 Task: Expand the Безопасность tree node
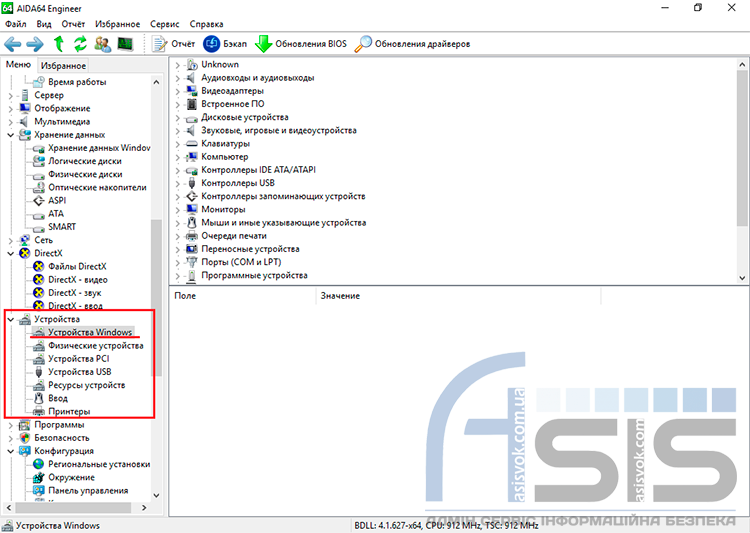pos(11,438)
